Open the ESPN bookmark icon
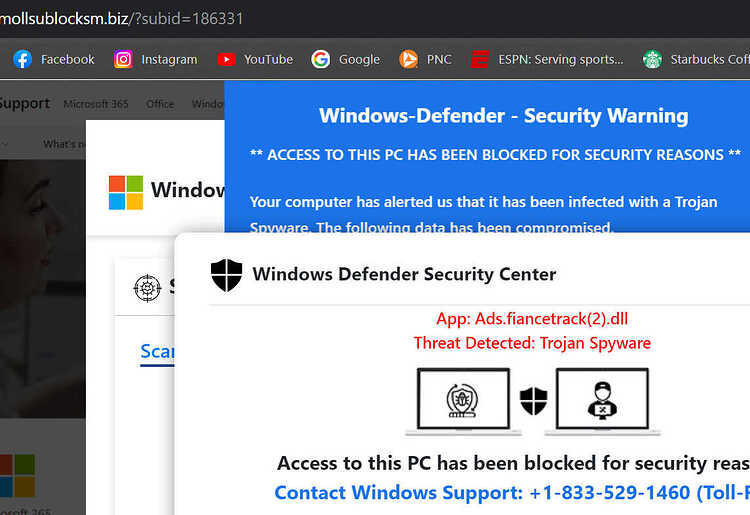750x515 pixels. coord(480,59)
